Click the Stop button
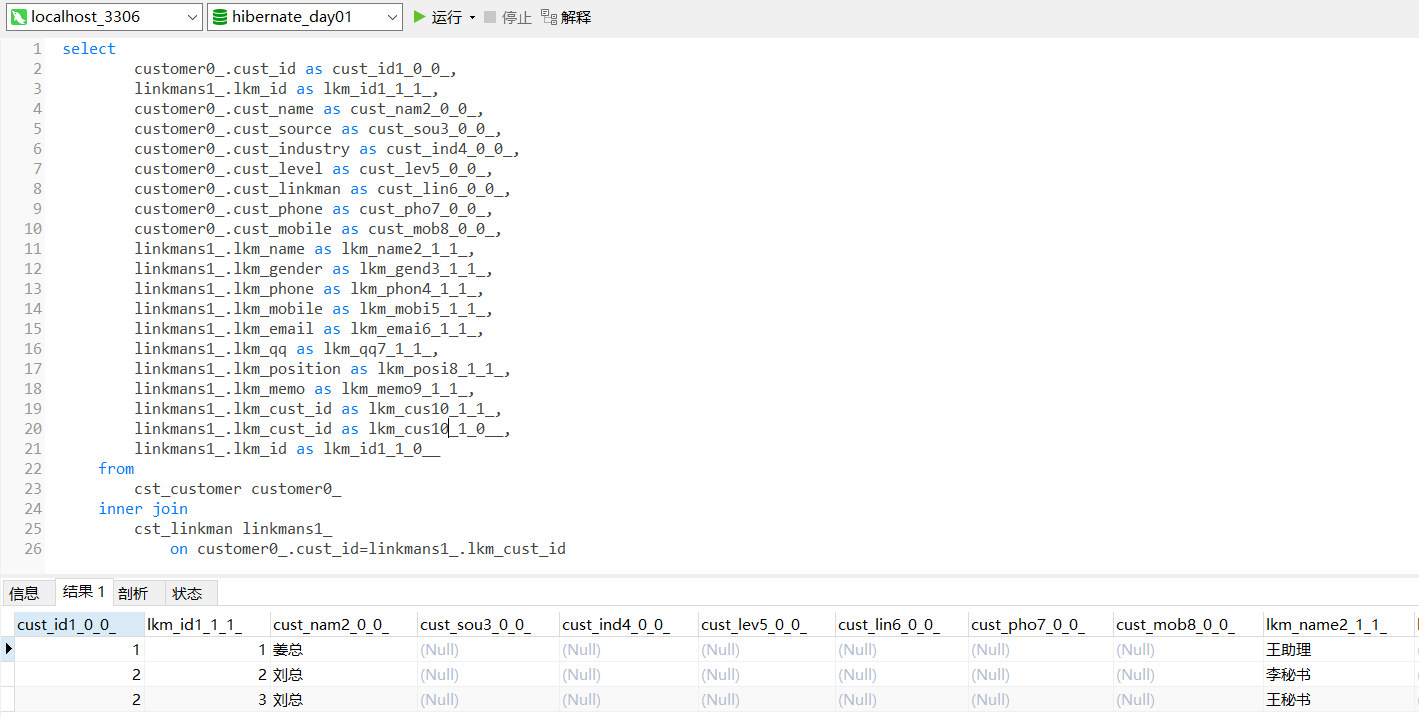This screenshot has width=1419, height=718. tap(508, 17)
